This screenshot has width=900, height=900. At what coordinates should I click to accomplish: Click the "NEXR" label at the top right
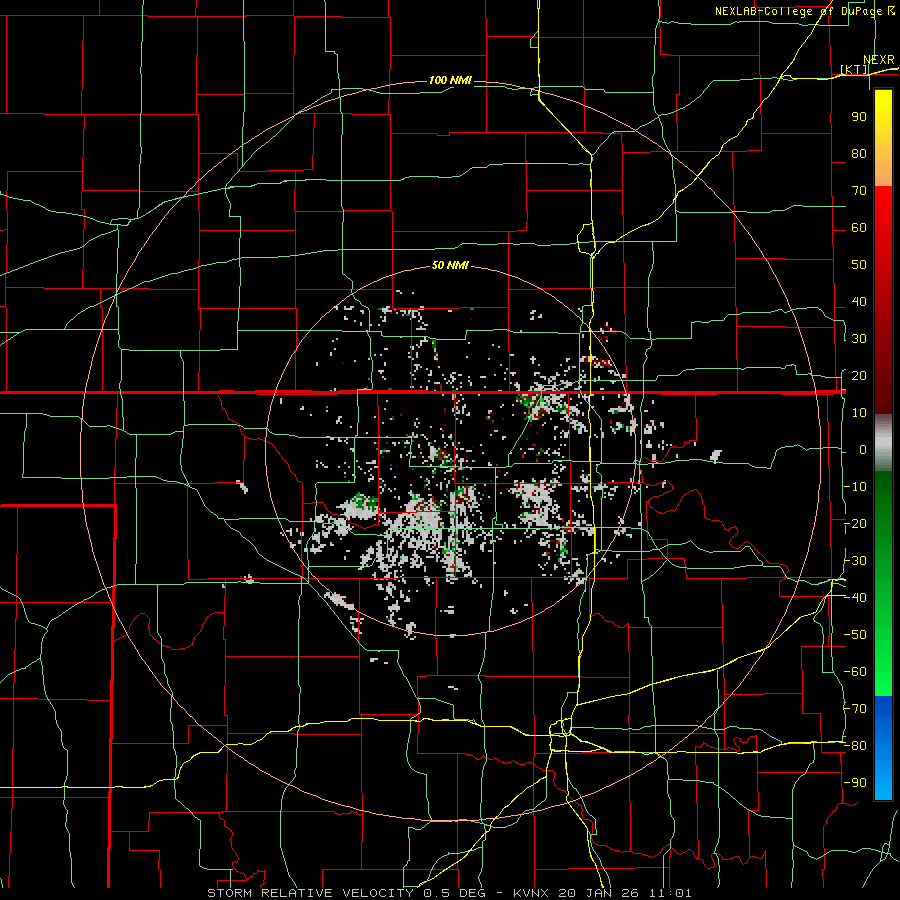(878, 60)
